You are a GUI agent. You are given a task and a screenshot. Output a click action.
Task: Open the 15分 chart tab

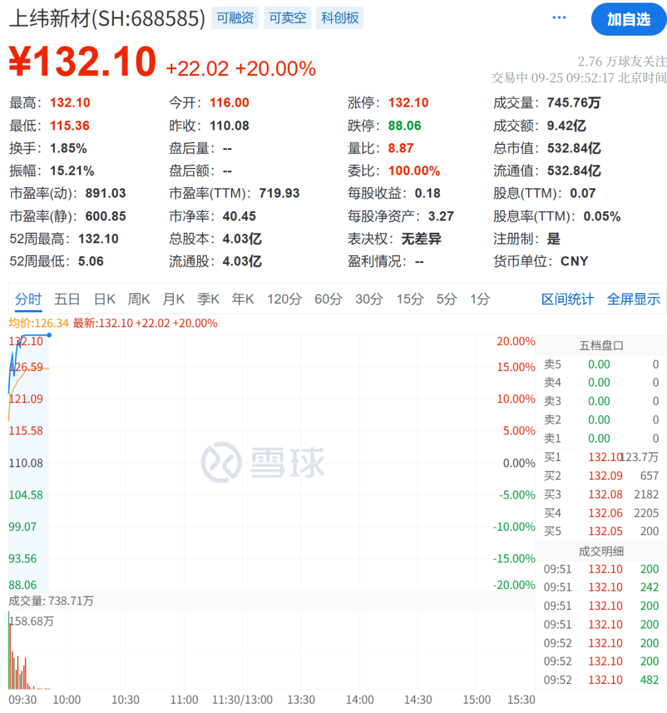[410, 299]
